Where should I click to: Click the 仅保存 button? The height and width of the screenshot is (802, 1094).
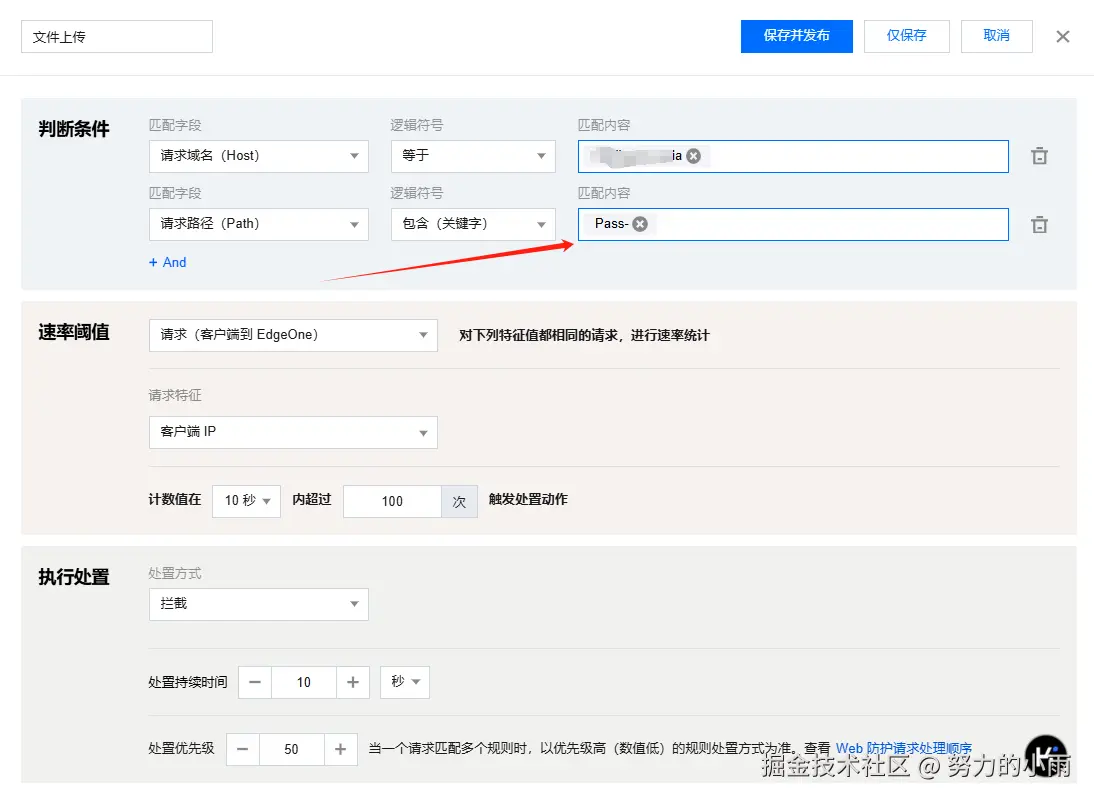click(x=906, y=36)
